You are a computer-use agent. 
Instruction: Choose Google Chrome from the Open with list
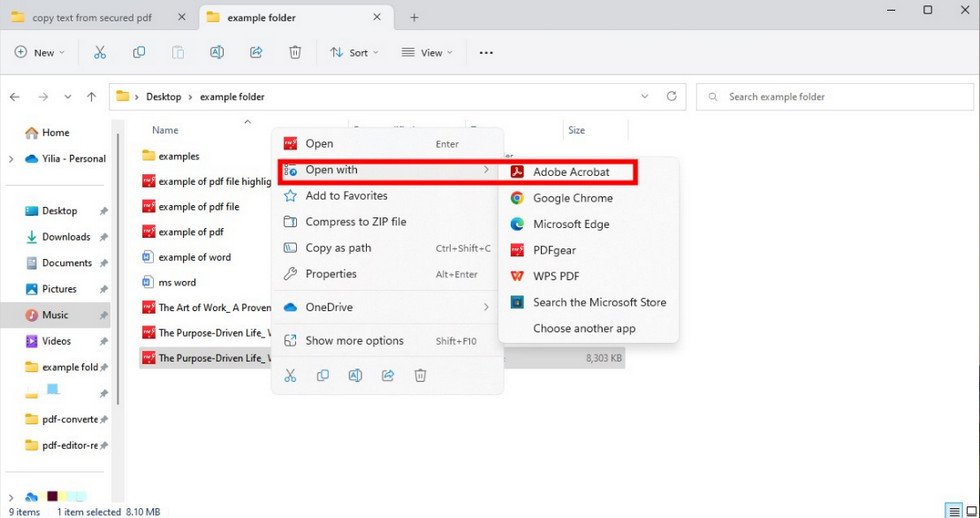click(x=588, y=198)
